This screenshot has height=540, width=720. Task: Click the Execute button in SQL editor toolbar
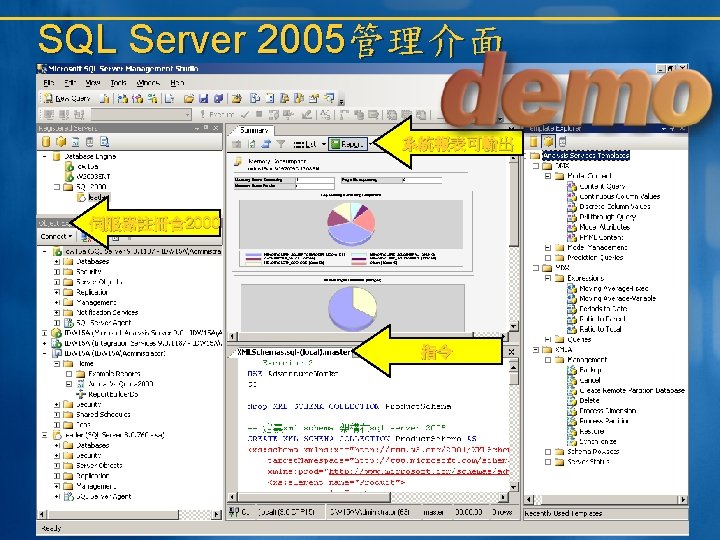tap(217, 114)
